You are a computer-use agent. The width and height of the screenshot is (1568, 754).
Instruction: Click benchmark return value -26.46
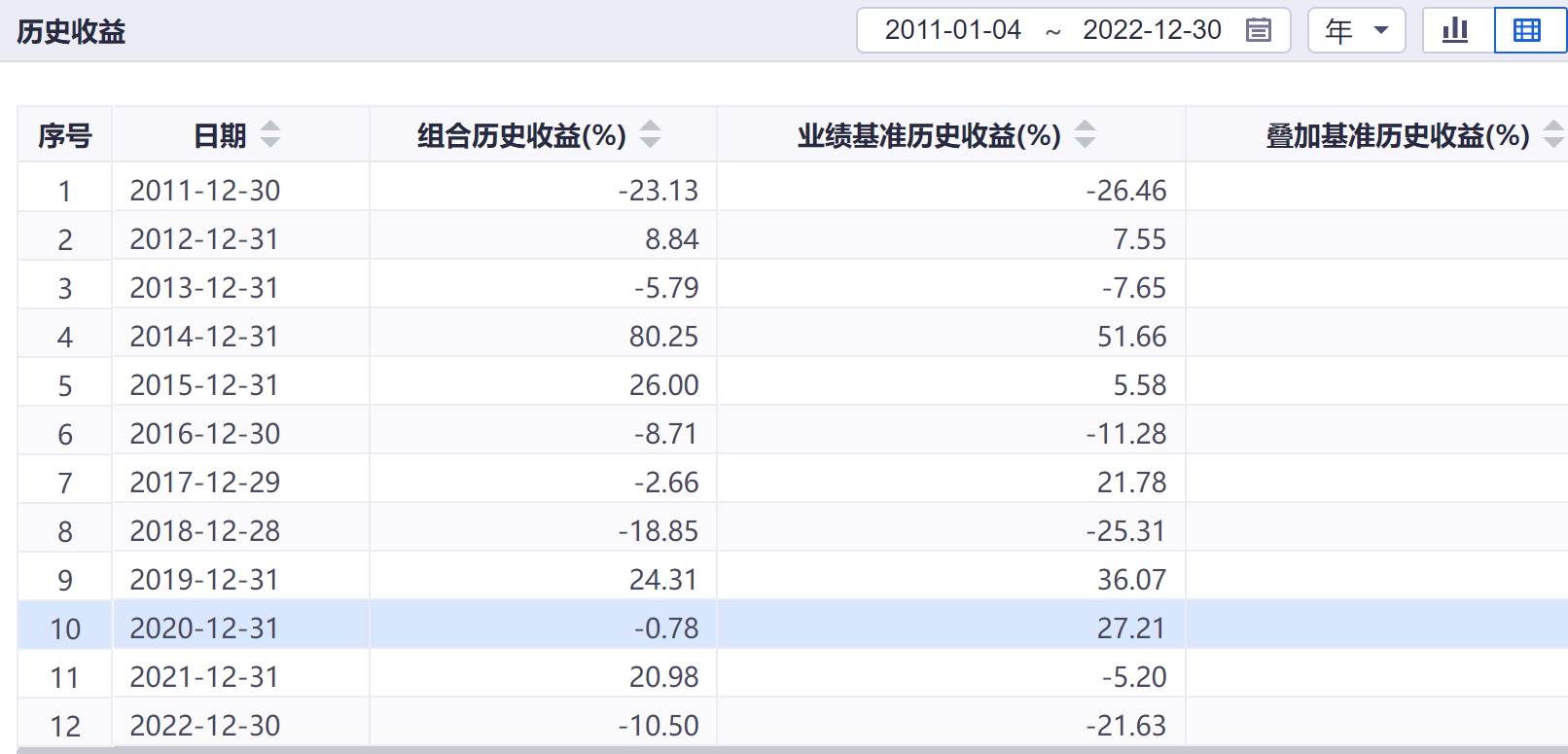click(x=1126, y=191)
